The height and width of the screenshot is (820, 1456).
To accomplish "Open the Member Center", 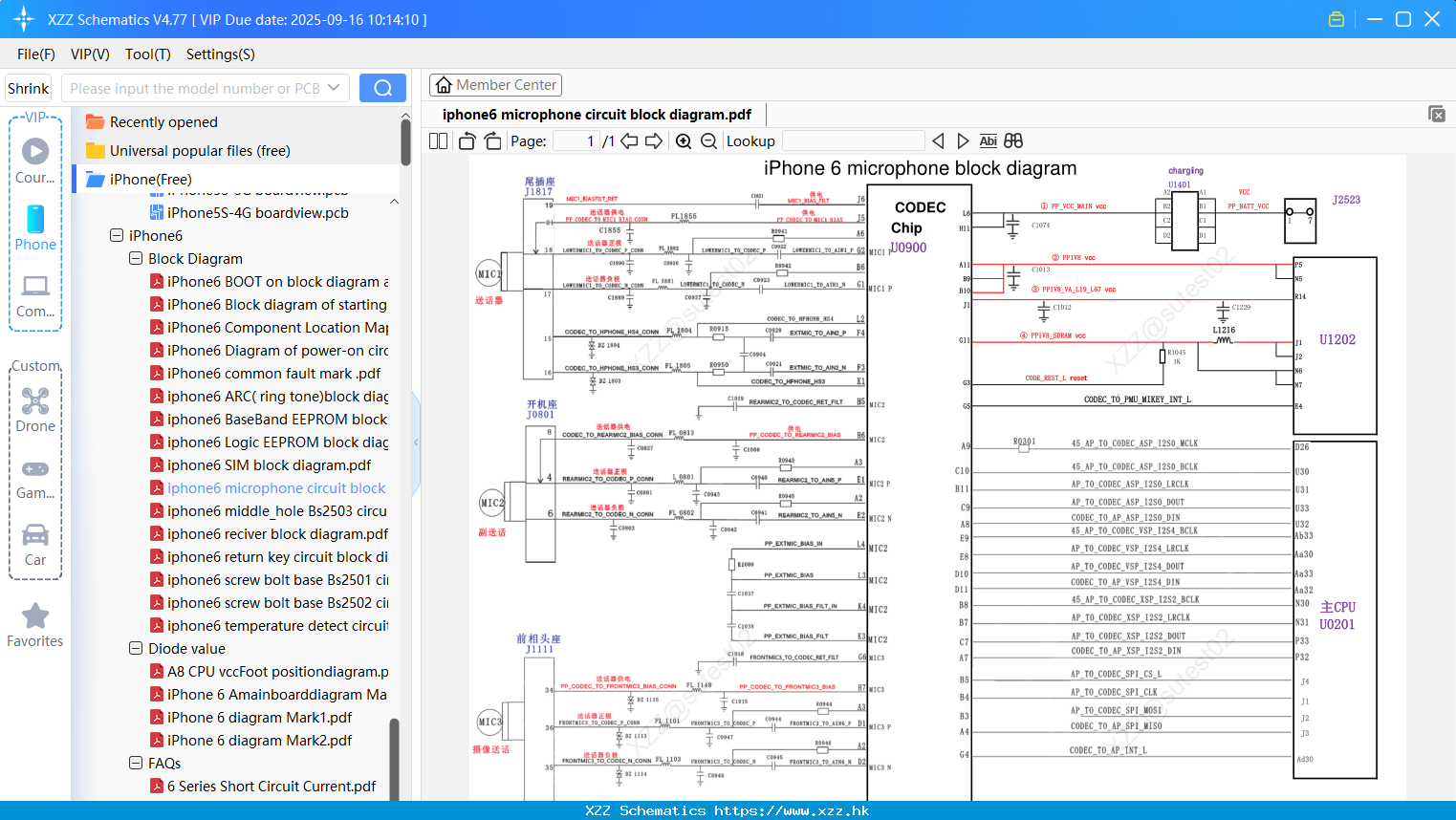I will pyautogui.click(x=495, y=85).
